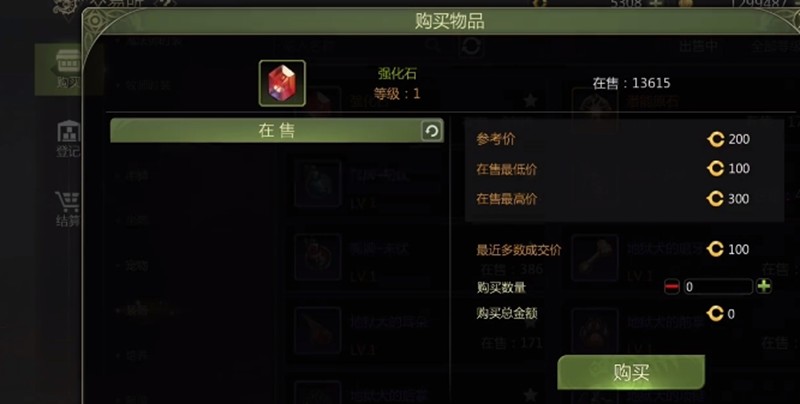Click the coin icon beside 购买总金额
Screen dimensions: 800x404
tap(715, 313)
